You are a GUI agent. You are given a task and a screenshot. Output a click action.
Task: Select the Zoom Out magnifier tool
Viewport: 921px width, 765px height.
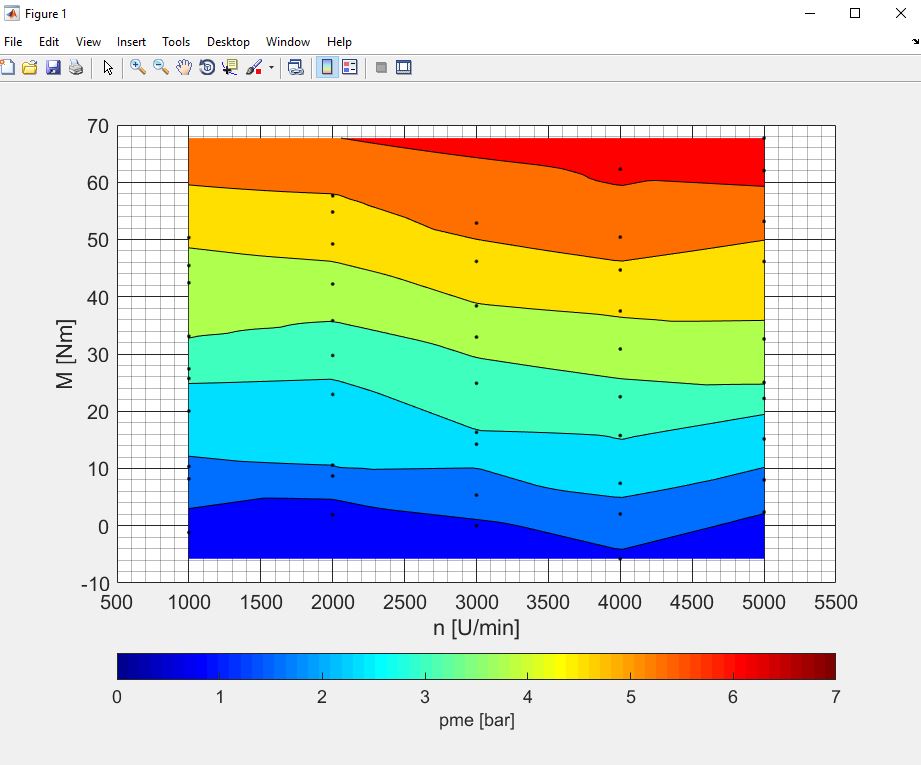click(x=161, y=68)
